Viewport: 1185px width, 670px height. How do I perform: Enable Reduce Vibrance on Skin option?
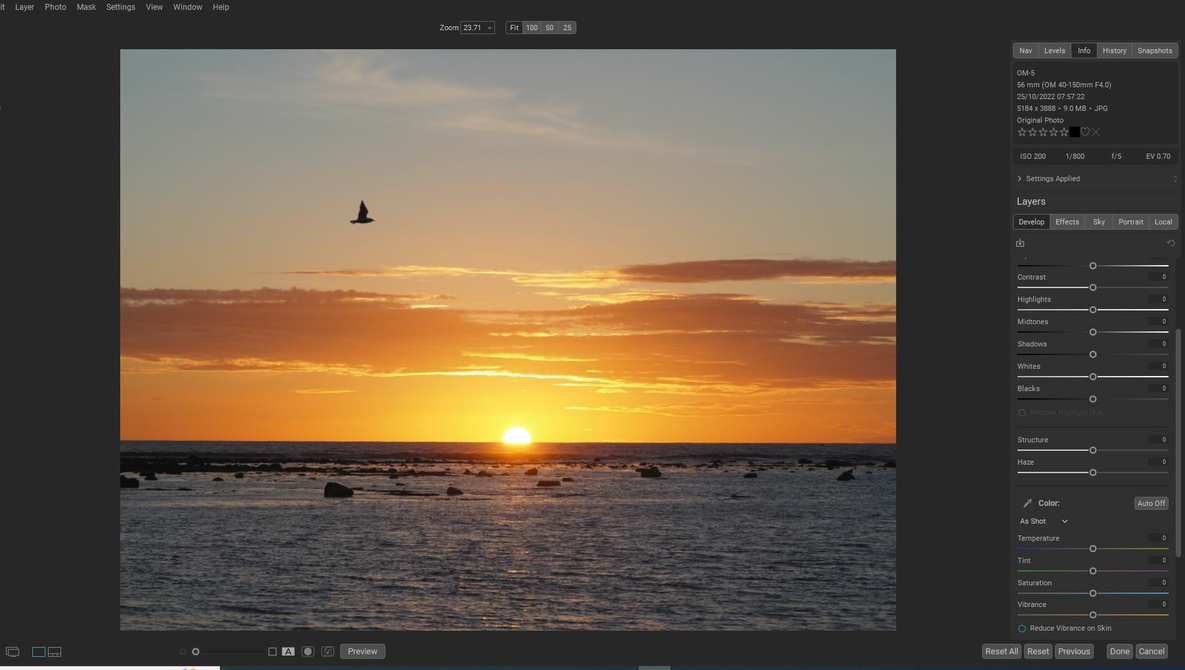(x=1022, y=628)
